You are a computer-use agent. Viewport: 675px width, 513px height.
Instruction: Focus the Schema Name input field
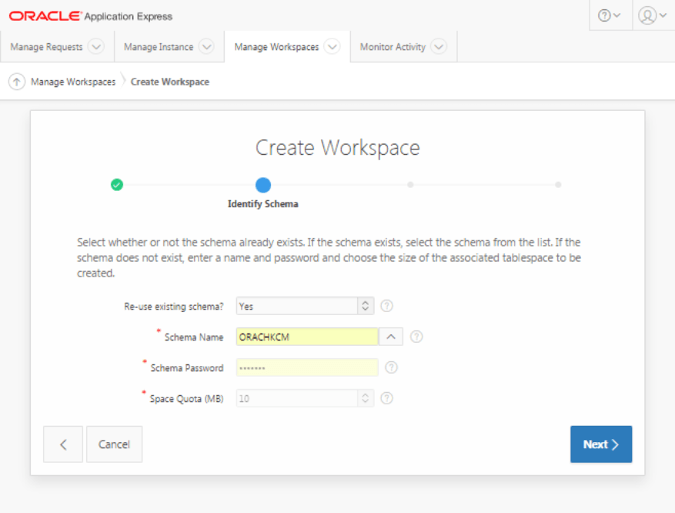coord(307,337)
